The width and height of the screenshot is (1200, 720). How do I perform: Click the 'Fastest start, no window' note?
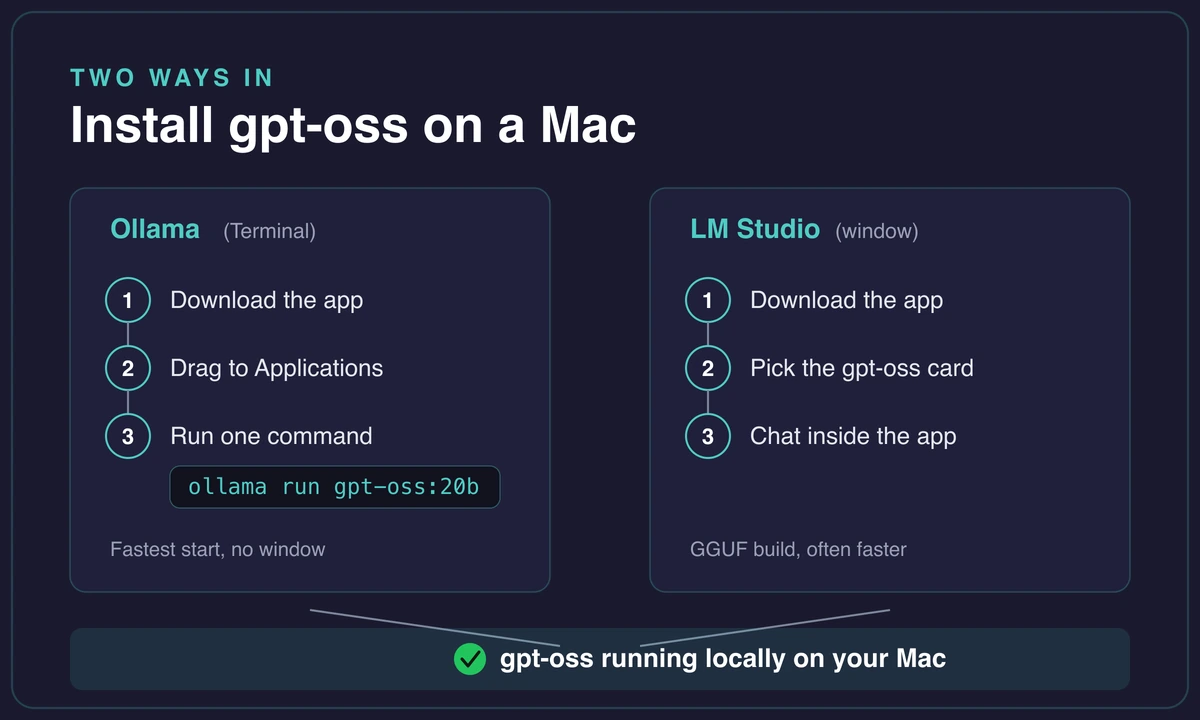tap(218, 549)
